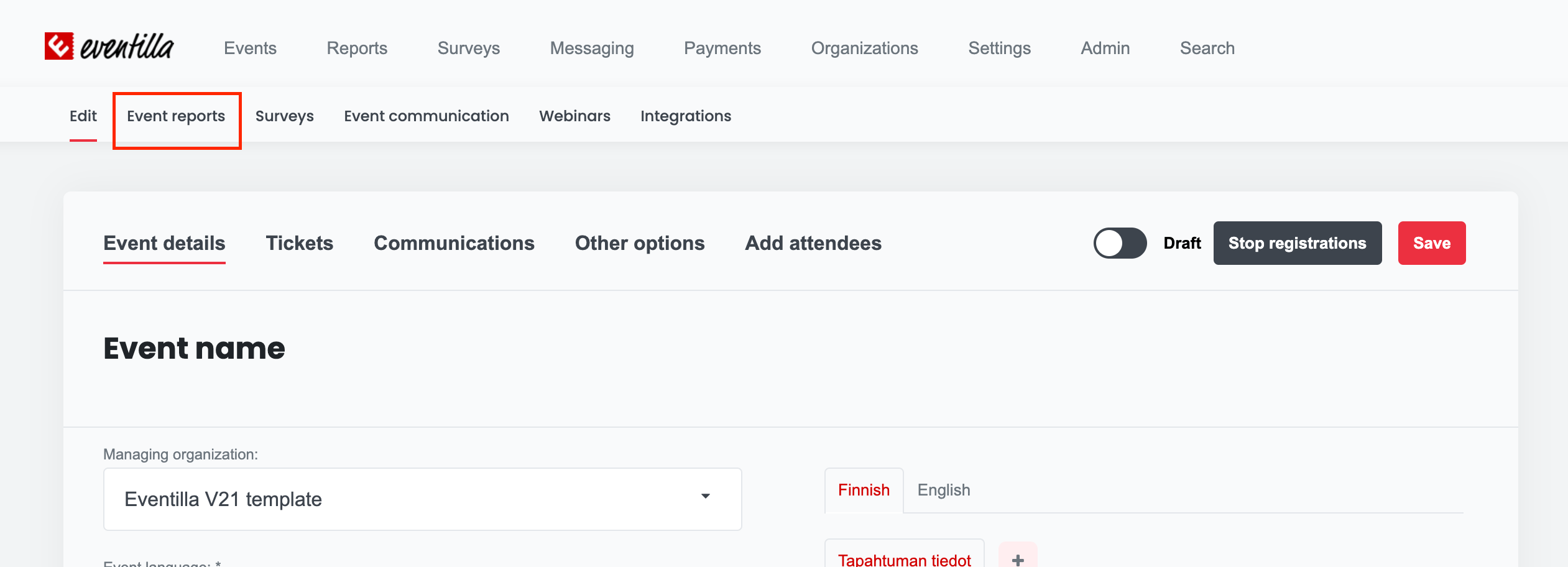
Task: Click Stop registrations button
Action: click(1298, 243)
